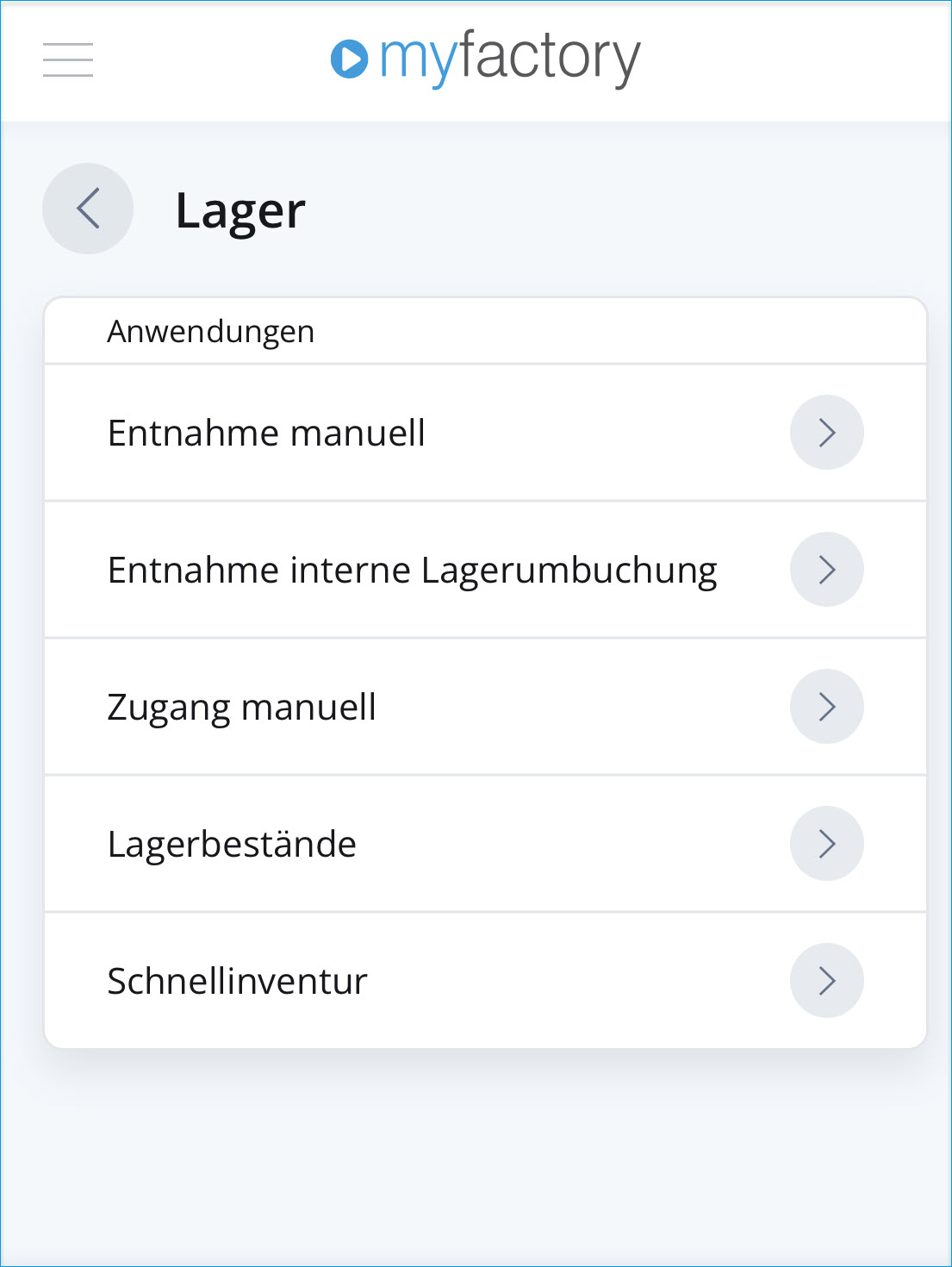952x1267 pixels.
Task: Open the Zugang manuell application
Action: [242, 708]
